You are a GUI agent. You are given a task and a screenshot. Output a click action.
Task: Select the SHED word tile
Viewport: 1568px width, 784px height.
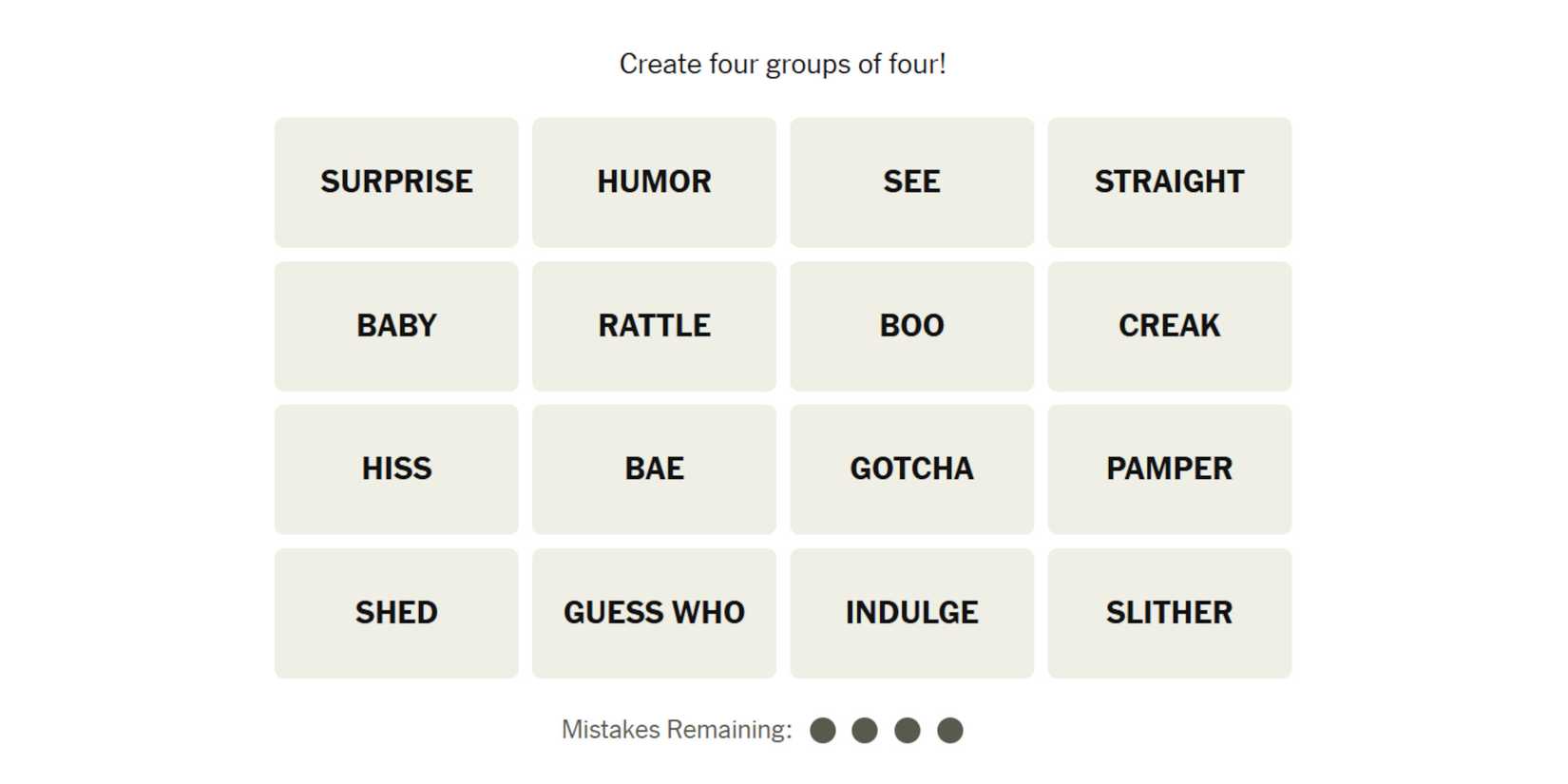[x=396, y=613]
